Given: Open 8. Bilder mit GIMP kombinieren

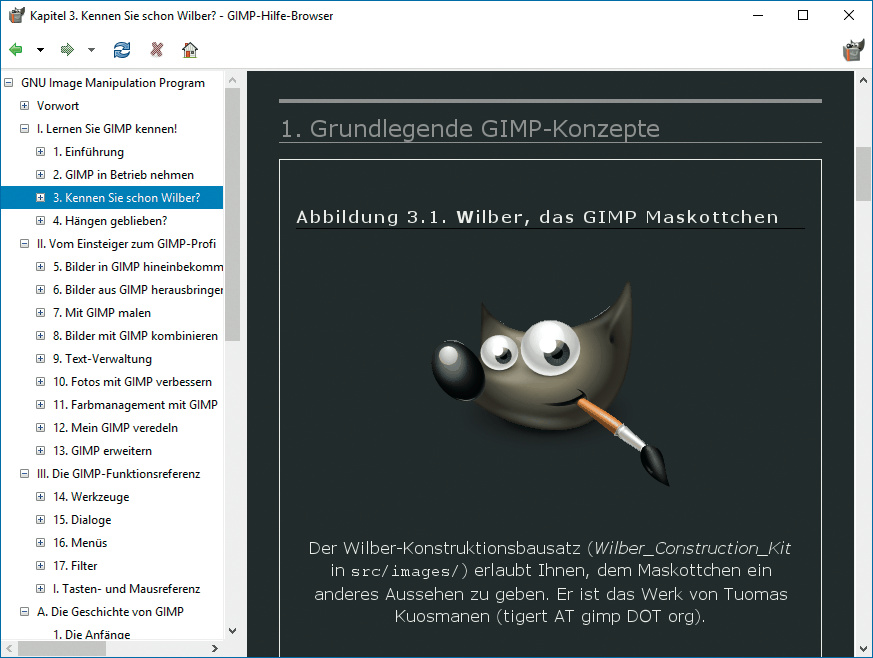Looking at the screenshot, I should pyautogui.click(x=135, y=336).
